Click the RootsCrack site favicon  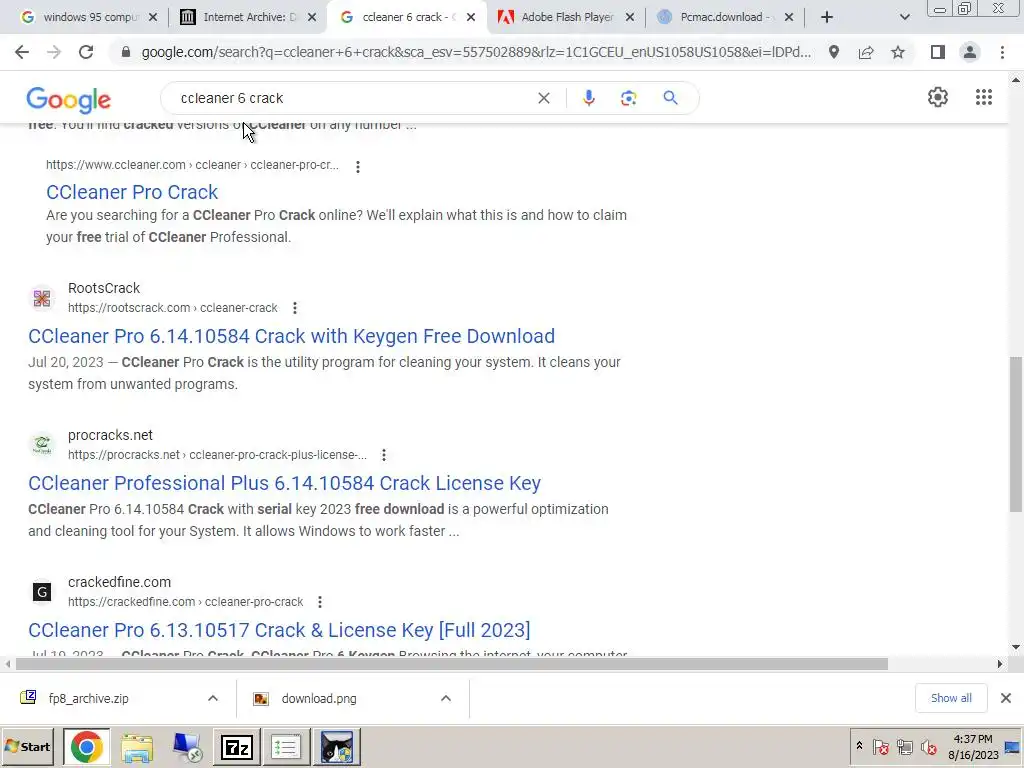42,298
